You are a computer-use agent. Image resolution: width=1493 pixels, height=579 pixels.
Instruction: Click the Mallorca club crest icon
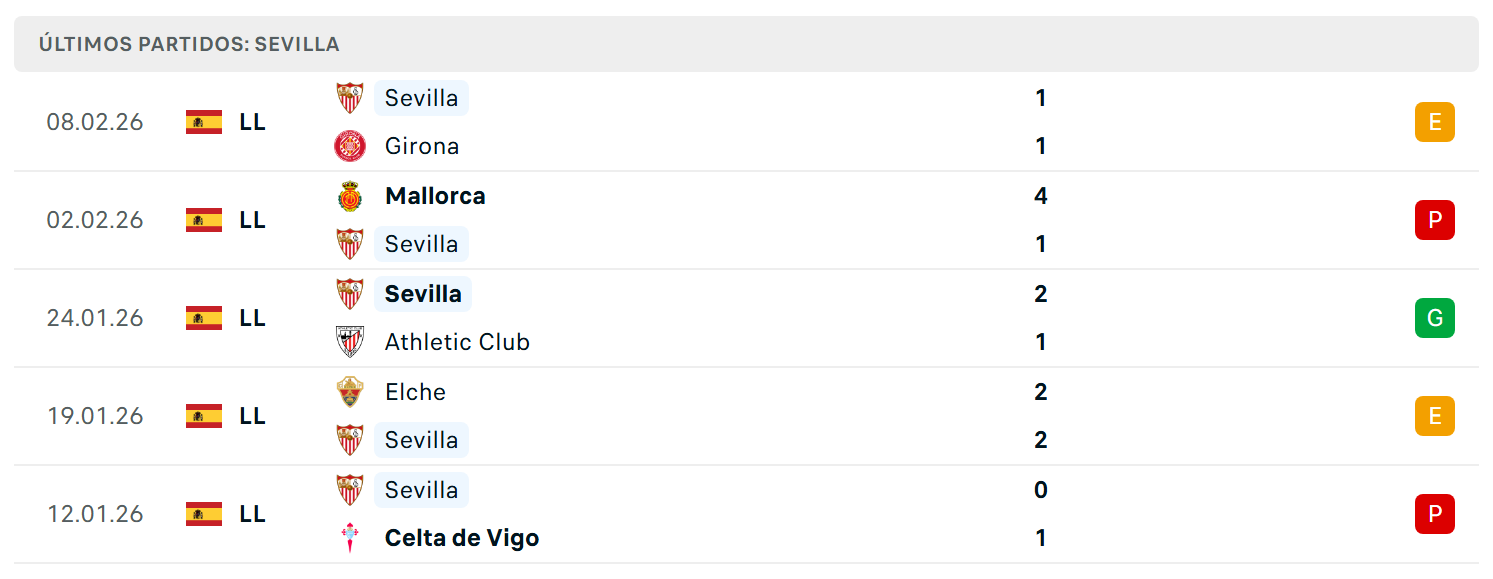(350, 196)
